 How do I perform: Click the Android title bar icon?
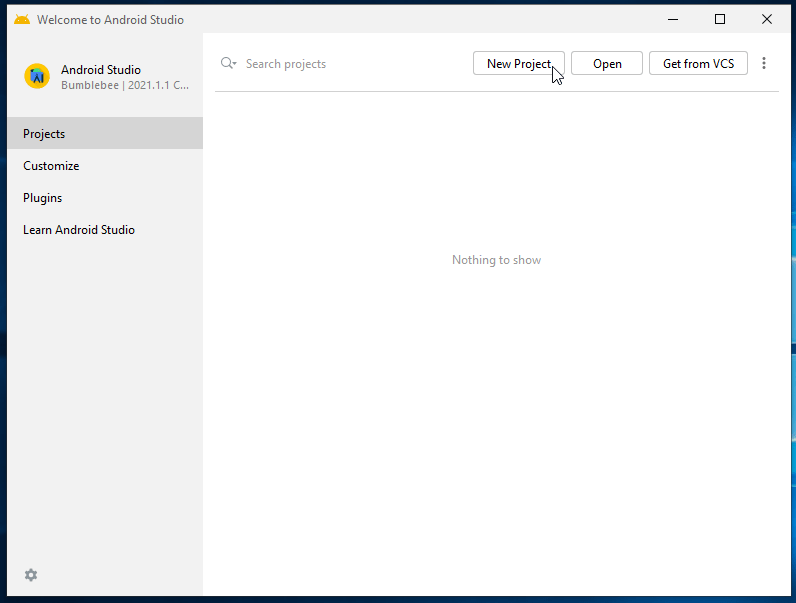coord(22,19)
